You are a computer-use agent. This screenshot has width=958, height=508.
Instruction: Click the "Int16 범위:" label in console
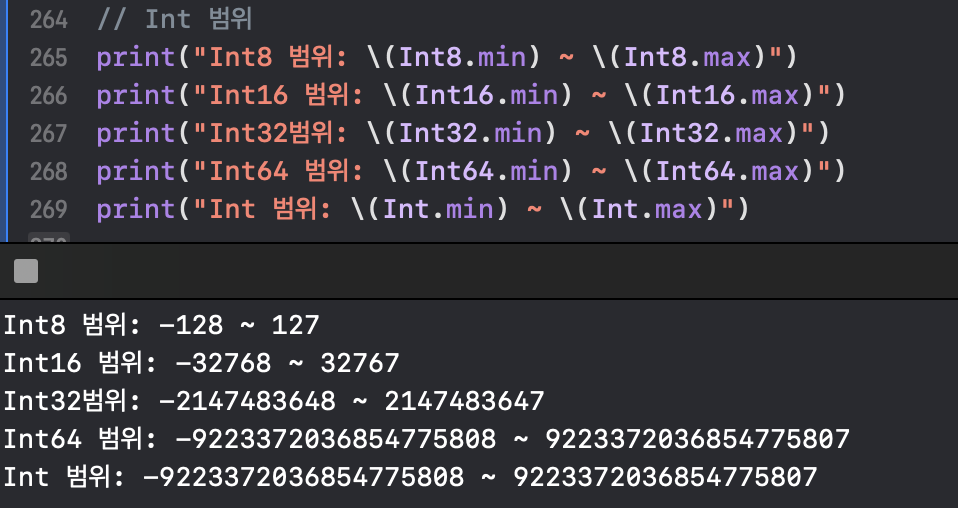pos(81,363)
